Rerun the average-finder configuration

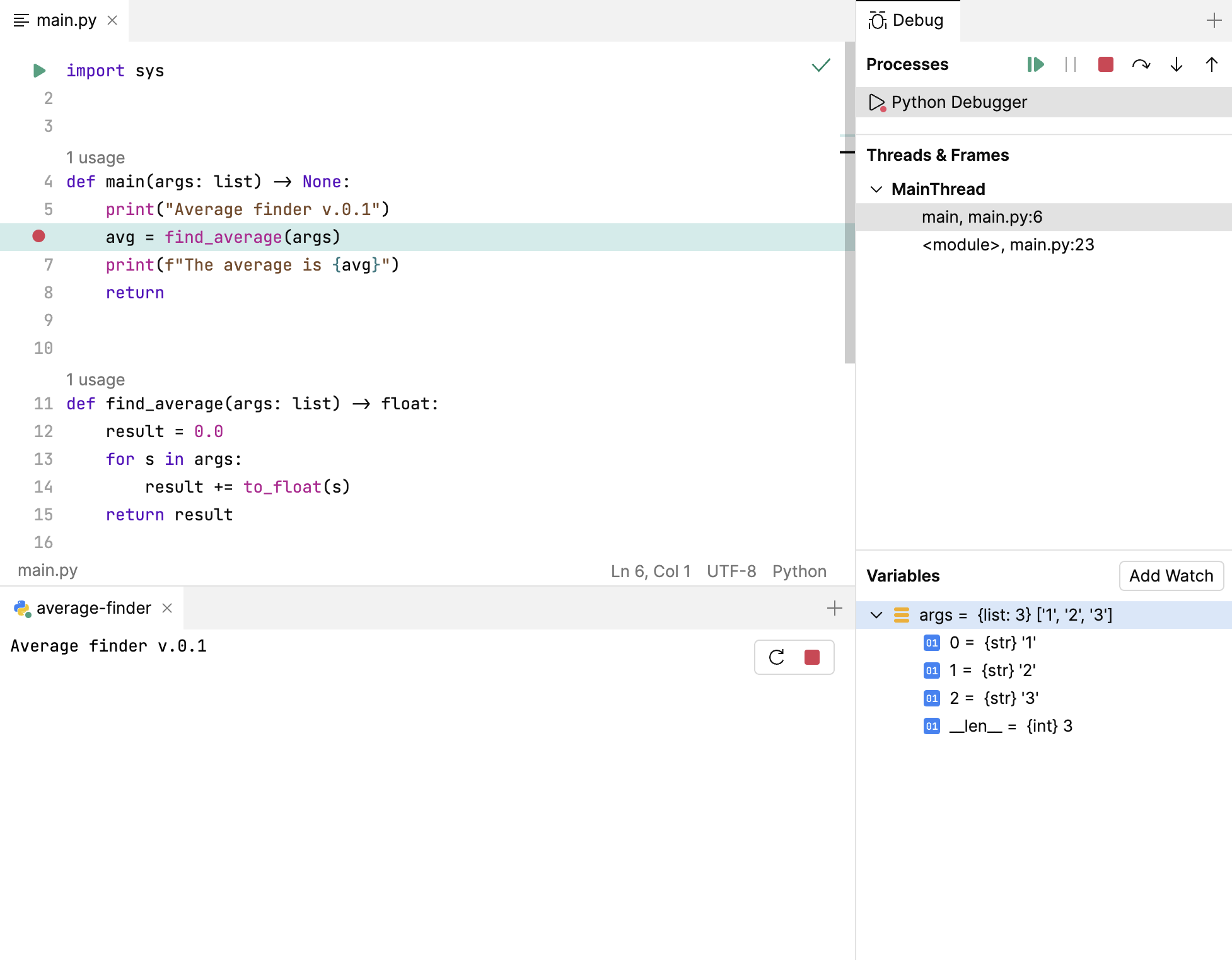click(x=777, y=657)
